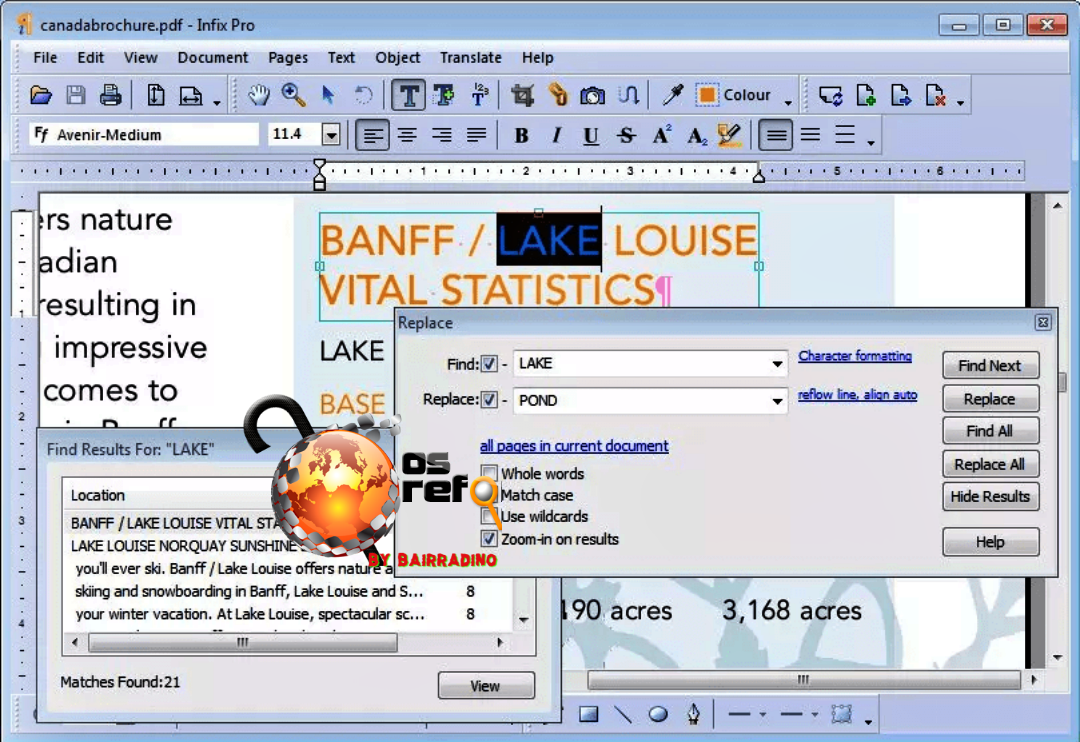
Task: Toggle Italic formatting
Action: [557, 136]
